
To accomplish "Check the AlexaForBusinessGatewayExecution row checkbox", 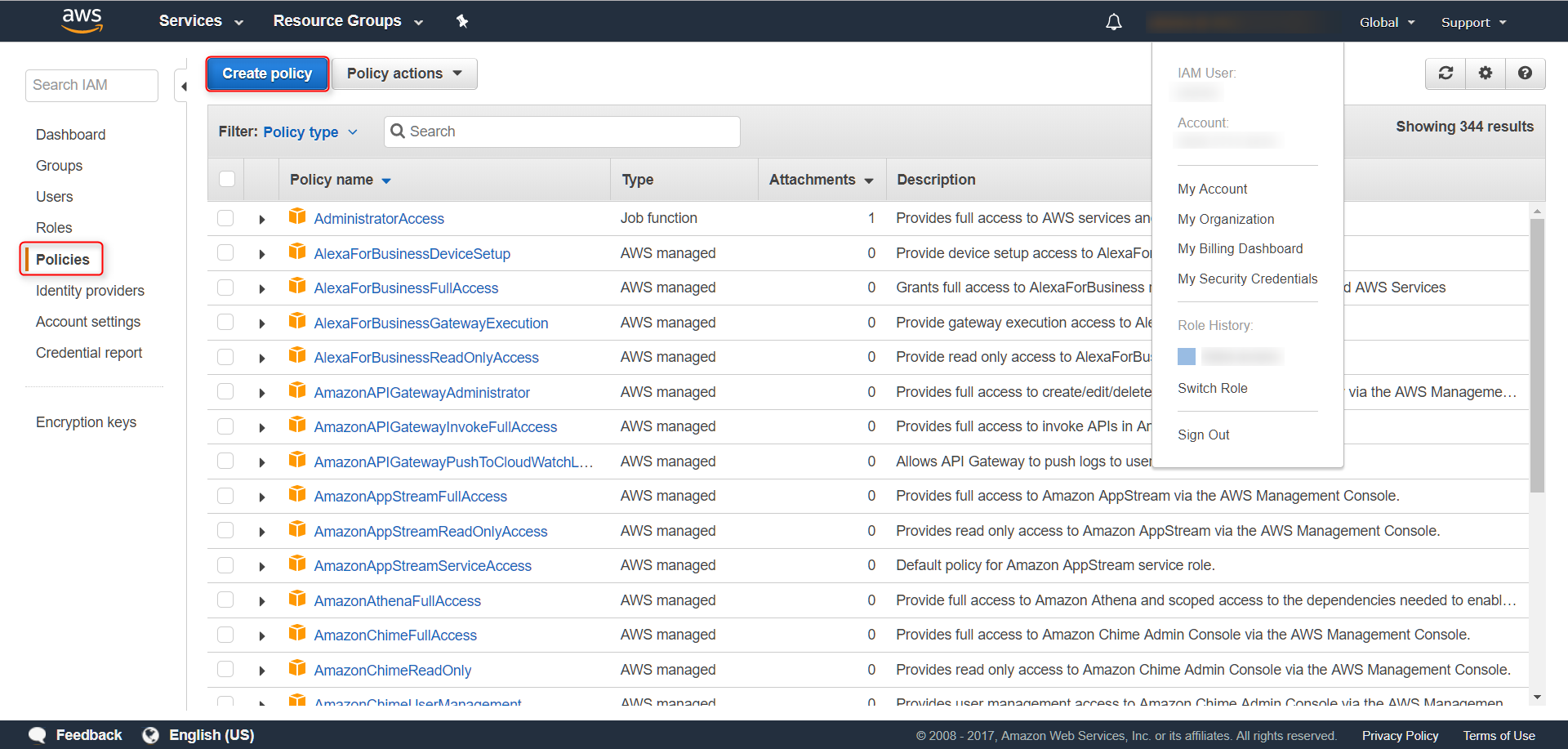I will (225, 322).
